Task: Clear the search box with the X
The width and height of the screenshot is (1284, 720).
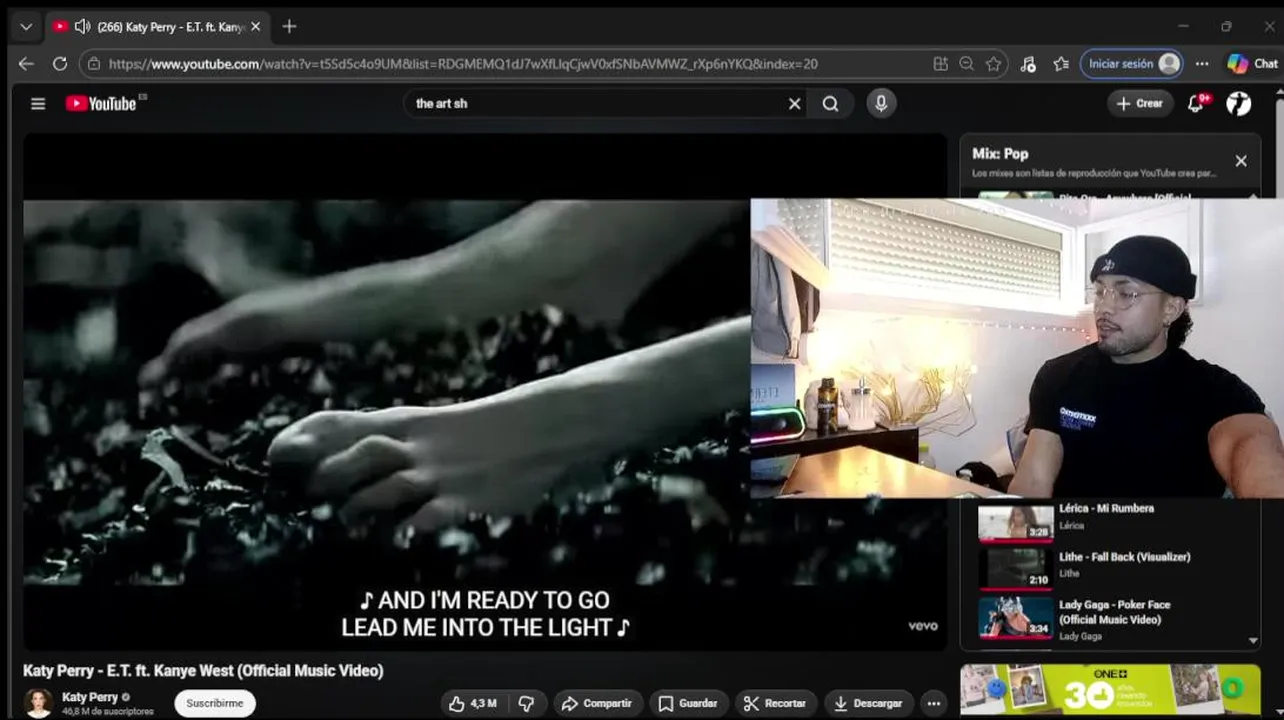Action: 795,103
